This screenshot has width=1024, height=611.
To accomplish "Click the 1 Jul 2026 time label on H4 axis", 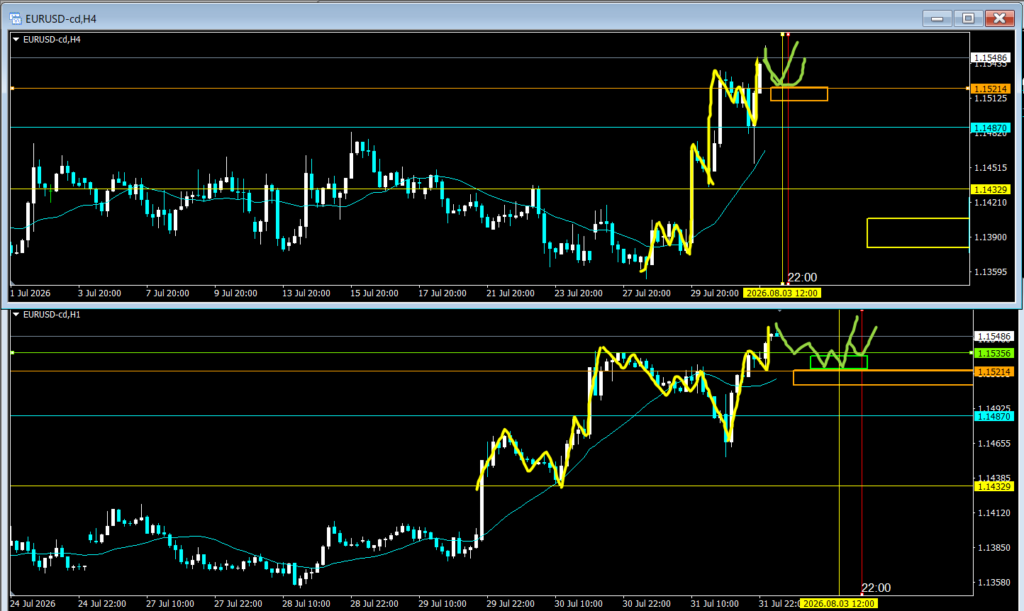I will 31,293.
